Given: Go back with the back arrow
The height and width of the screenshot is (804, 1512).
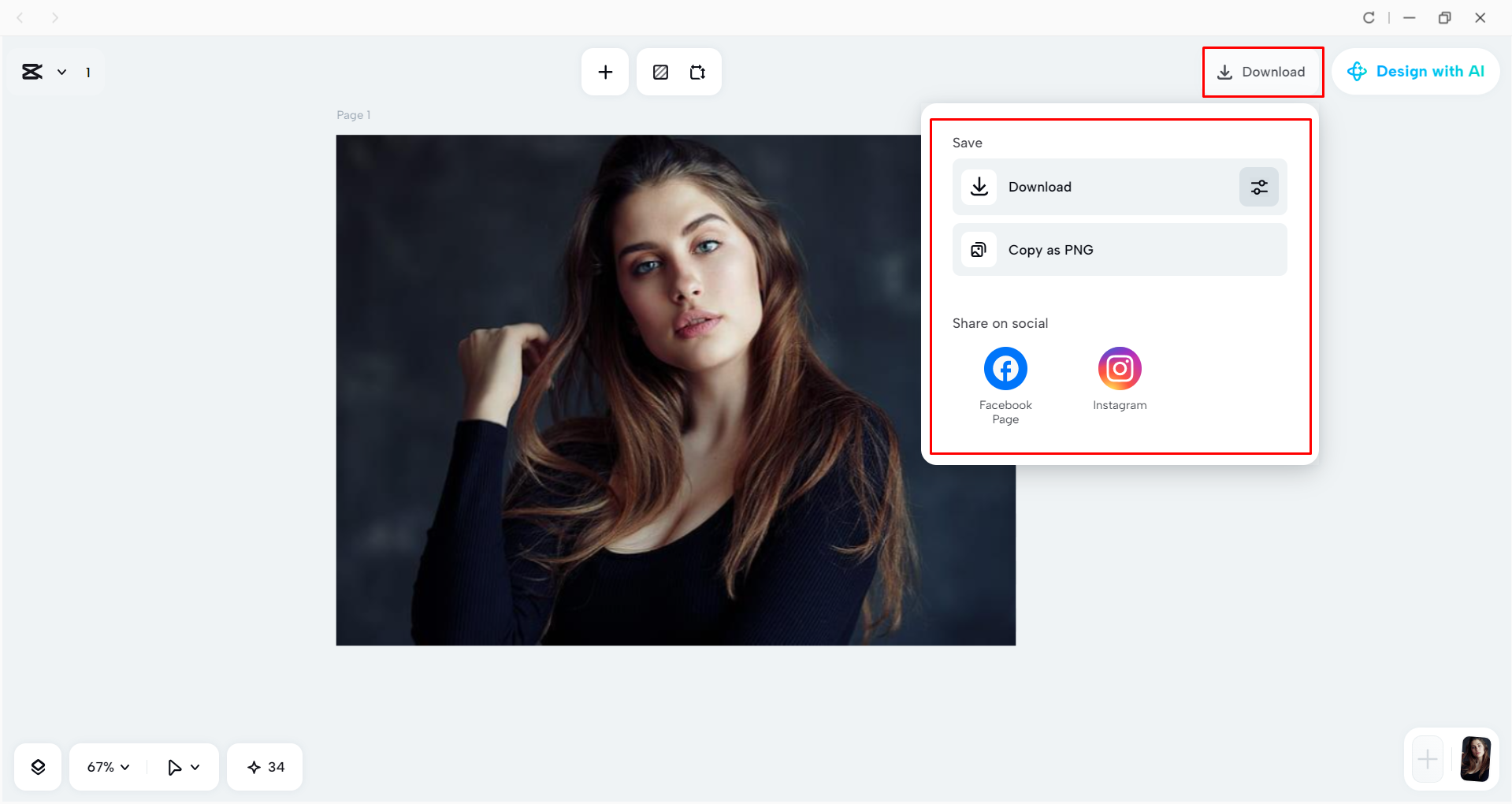Looking at the screenshot, I should tap(20, 17).
